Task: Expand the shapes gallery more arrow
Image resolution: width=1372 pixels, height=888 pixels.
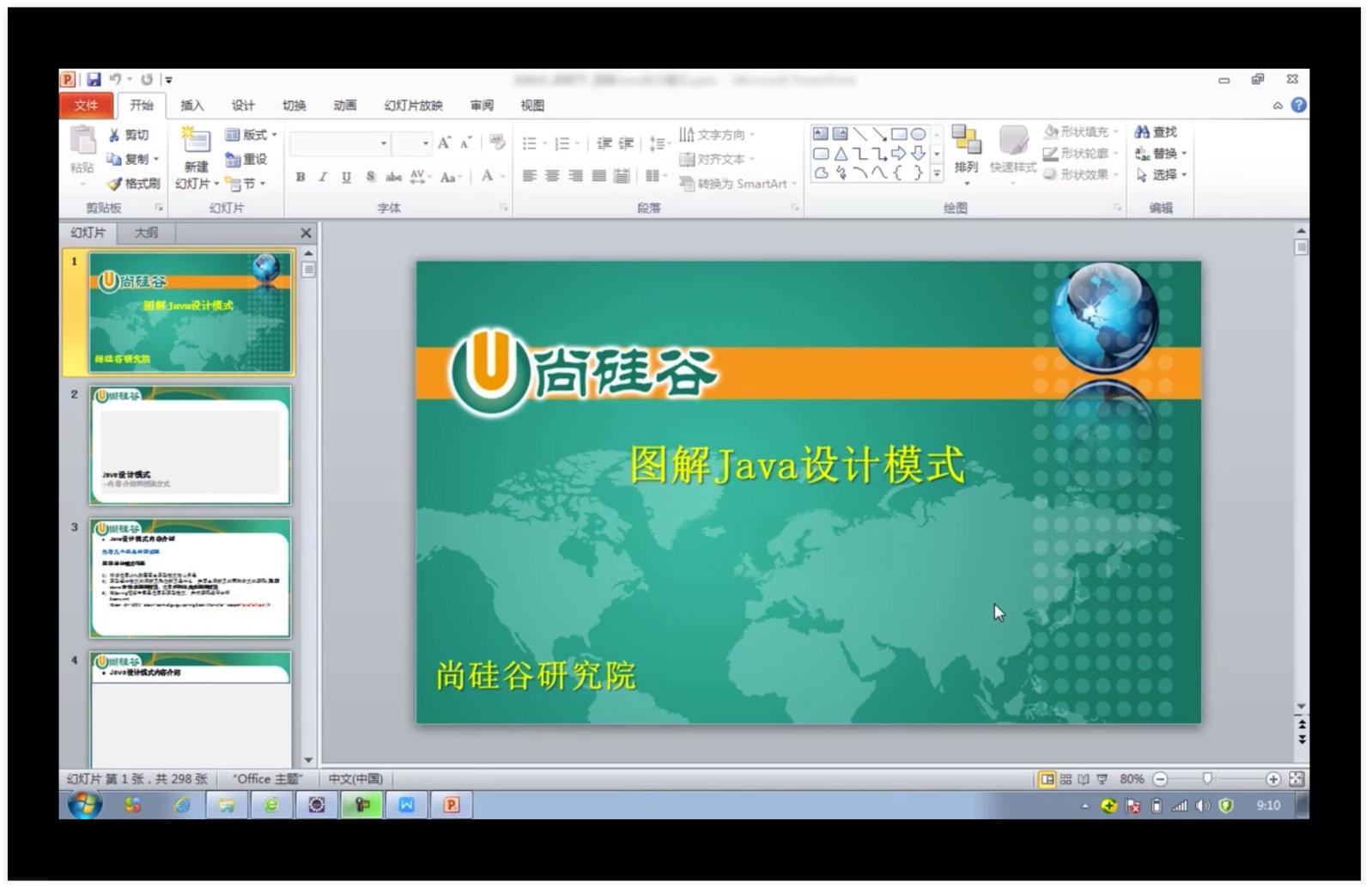Action: click(x=937, y=173)
